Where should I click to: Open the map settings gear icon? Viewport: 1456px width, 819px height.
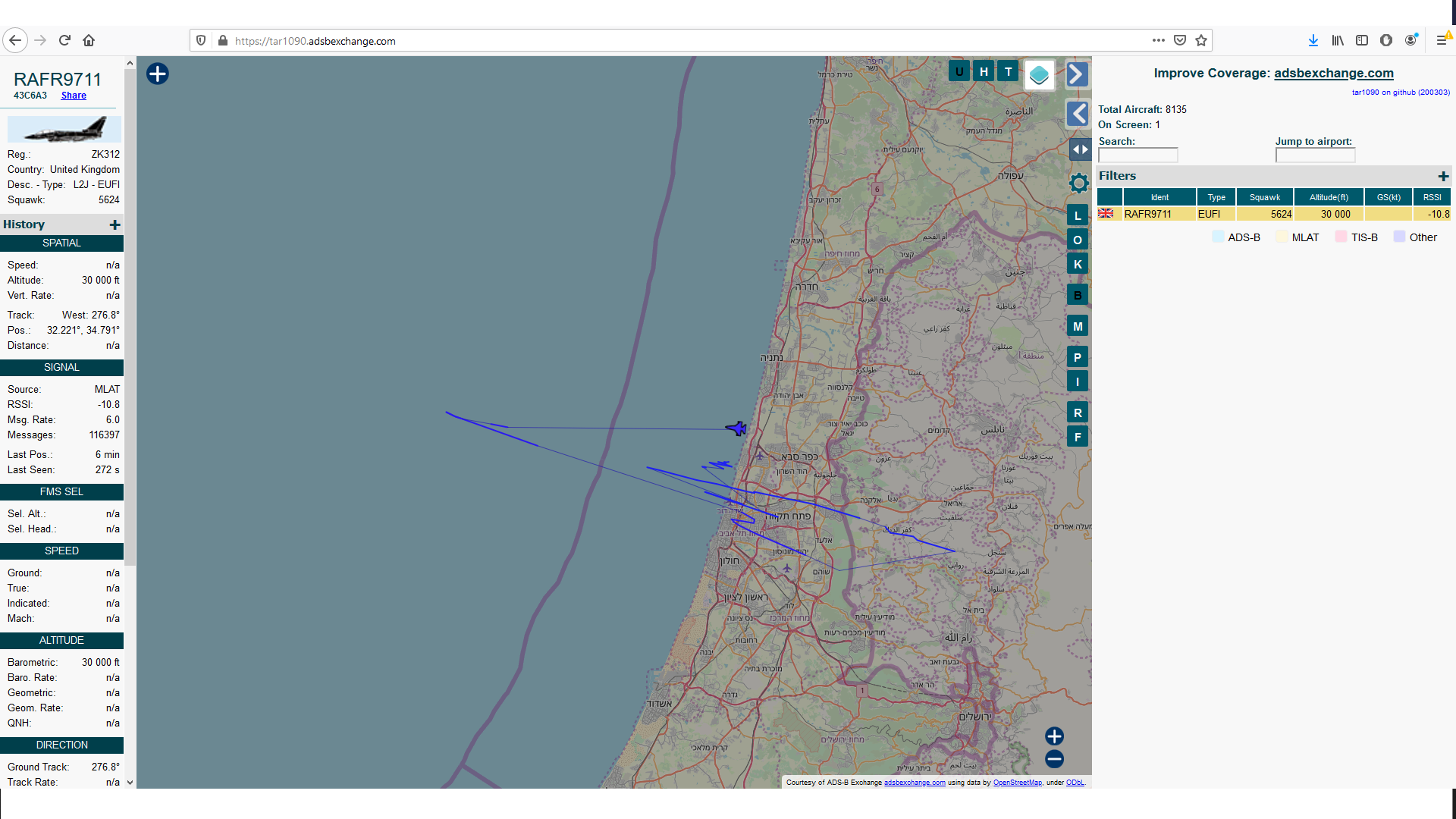click(x=1078, y=183)
